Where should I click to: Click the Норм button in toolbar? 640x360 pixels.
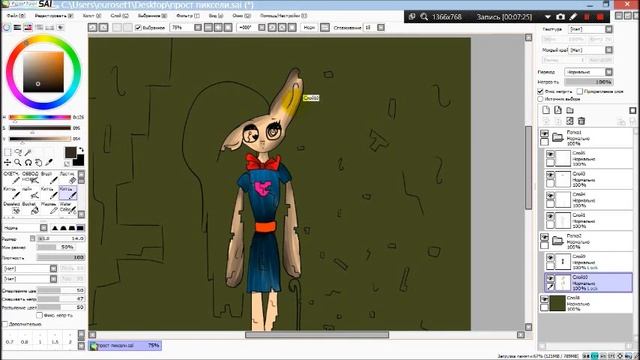tap(309, 27)
